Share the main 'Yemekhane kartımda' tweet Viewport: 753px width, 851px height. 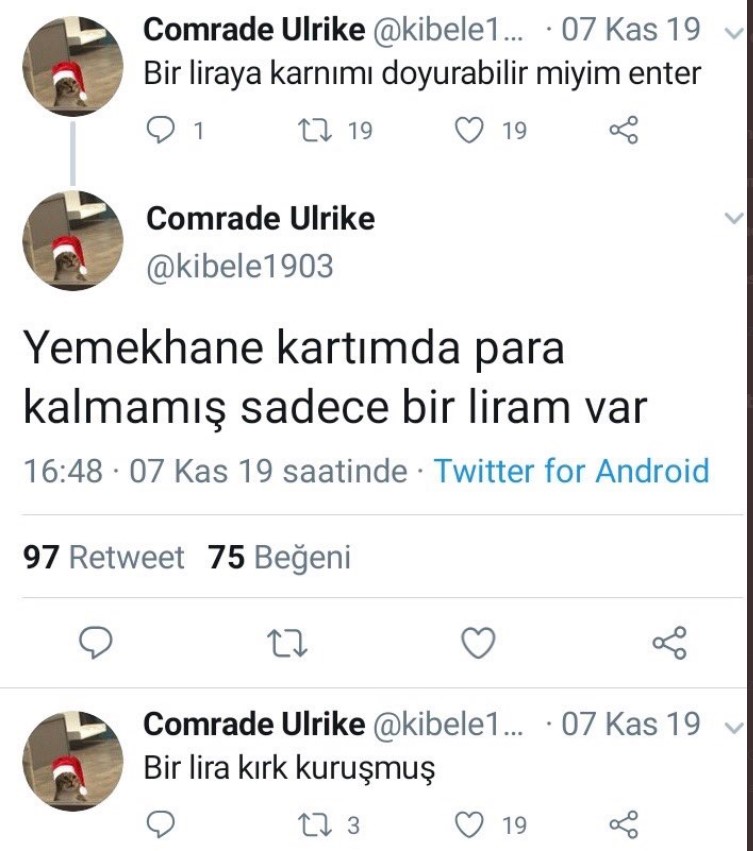[x=669, y=643]
